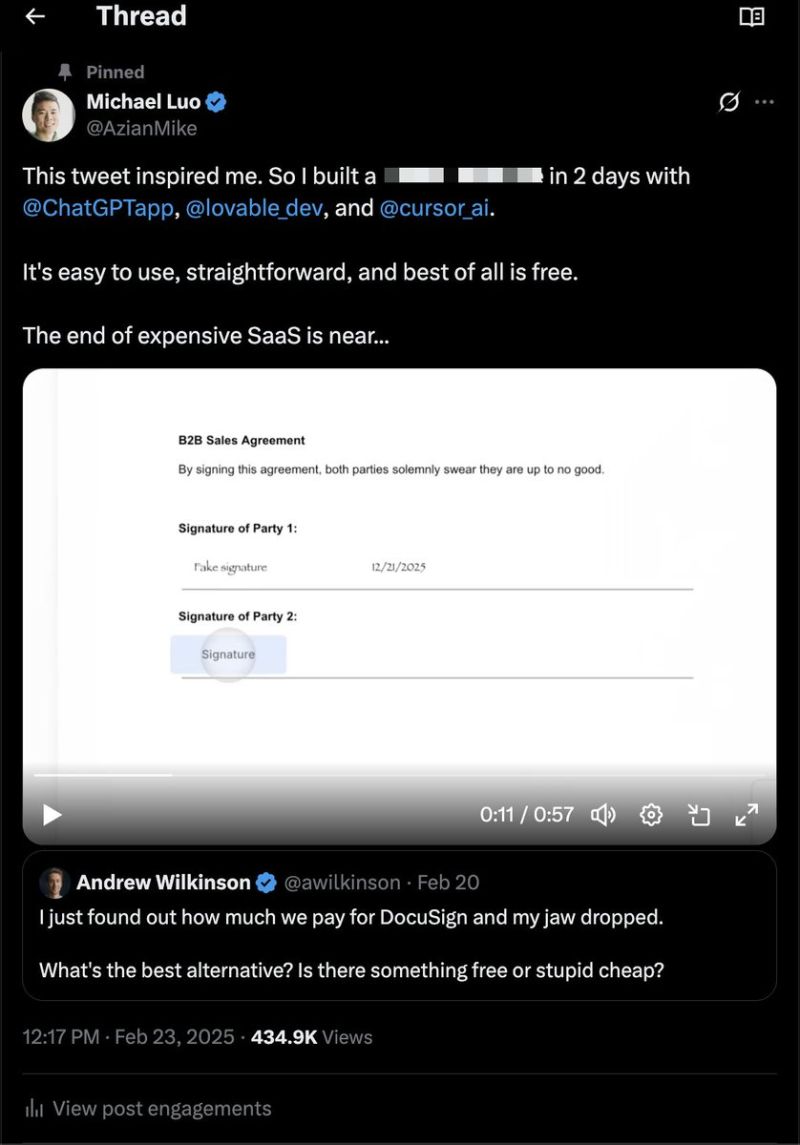Expand the video to fullscreen

[747, 815]
